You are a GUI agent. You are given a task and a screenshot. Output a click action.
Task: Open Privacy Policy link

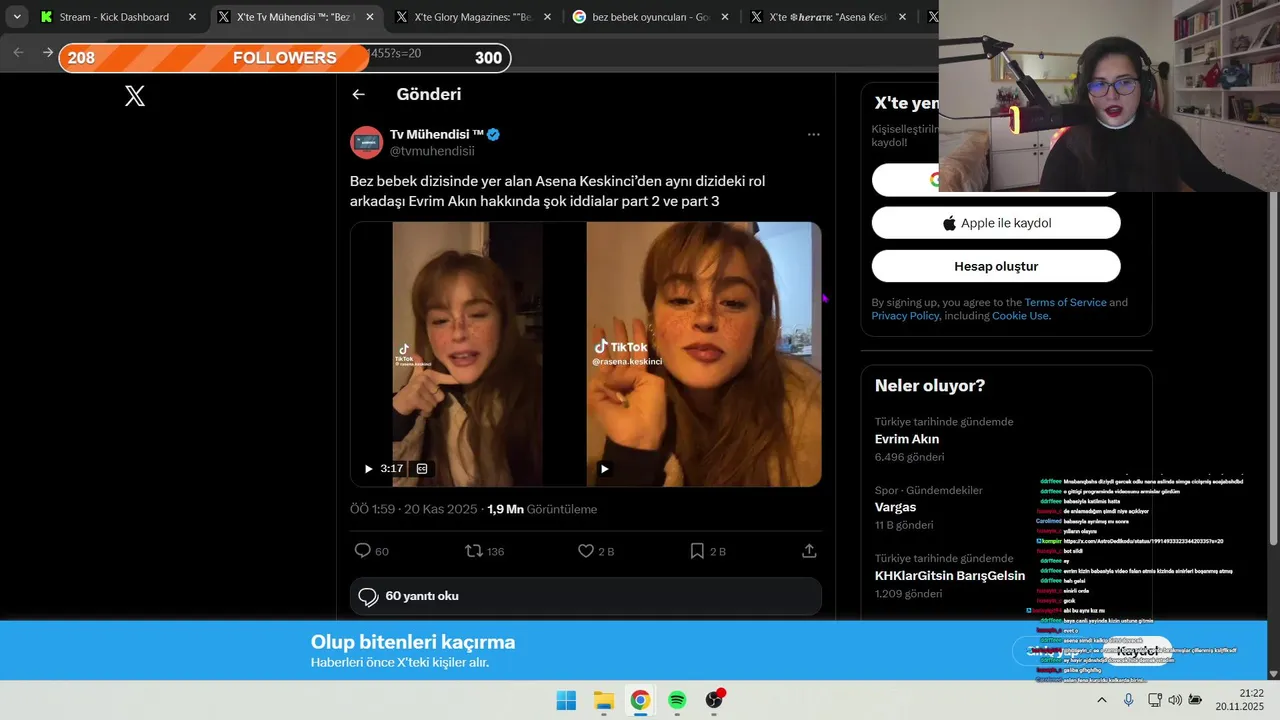point(905,316)
